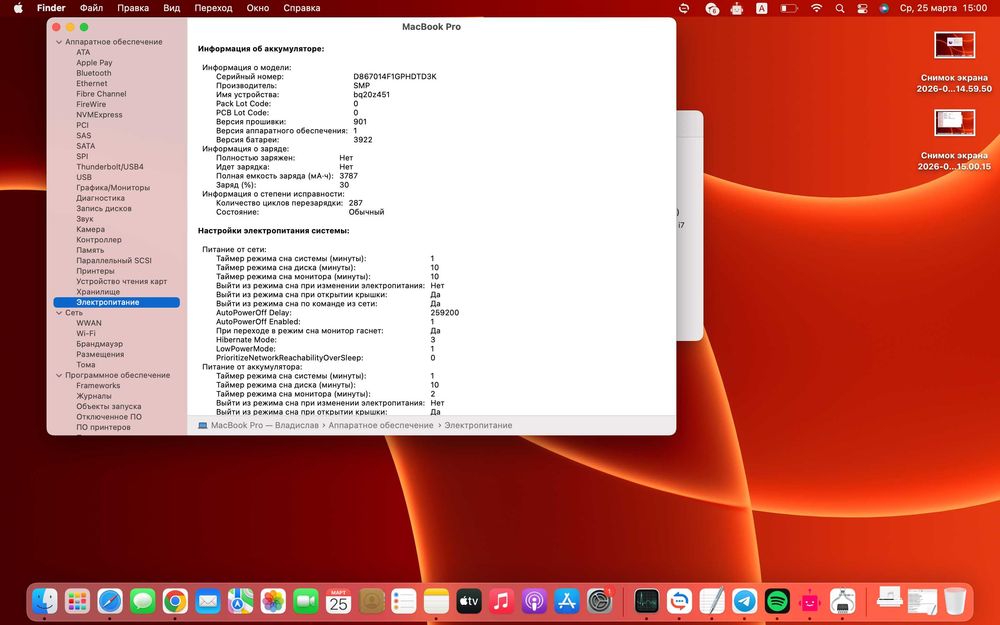Screen dimensions: 1000x625
Task: Open Control Center in menu bar
Action: [862, 8]
